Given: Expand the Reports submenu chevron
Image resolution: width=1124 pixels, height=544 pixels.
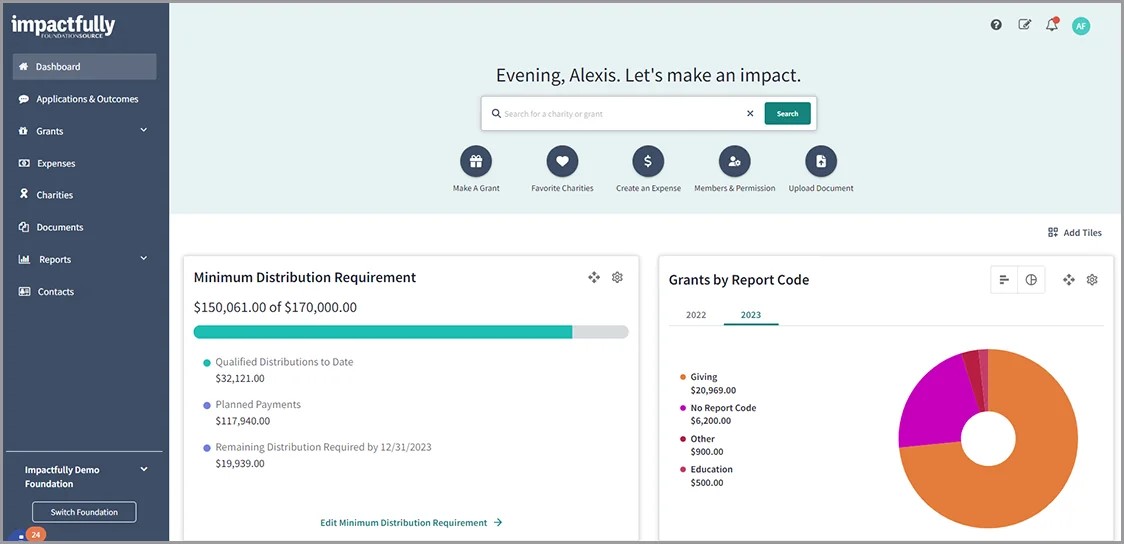Looking at the screenshot, I should click(x=143, y=258).
